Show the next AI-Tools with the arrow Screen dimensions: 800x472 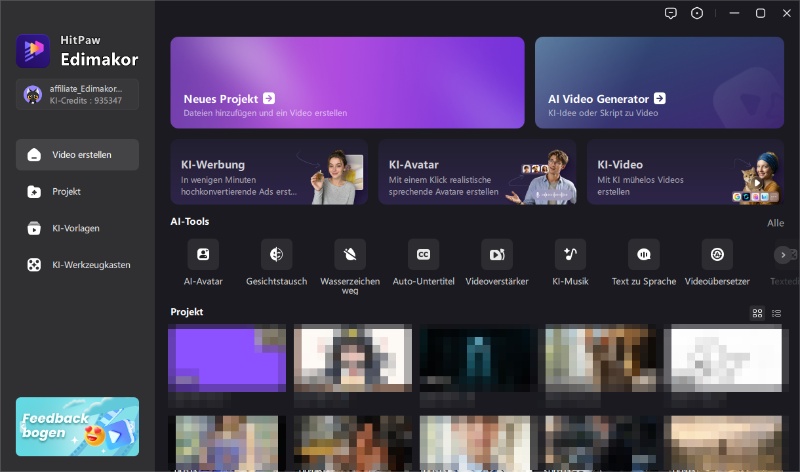coord(783,255)
